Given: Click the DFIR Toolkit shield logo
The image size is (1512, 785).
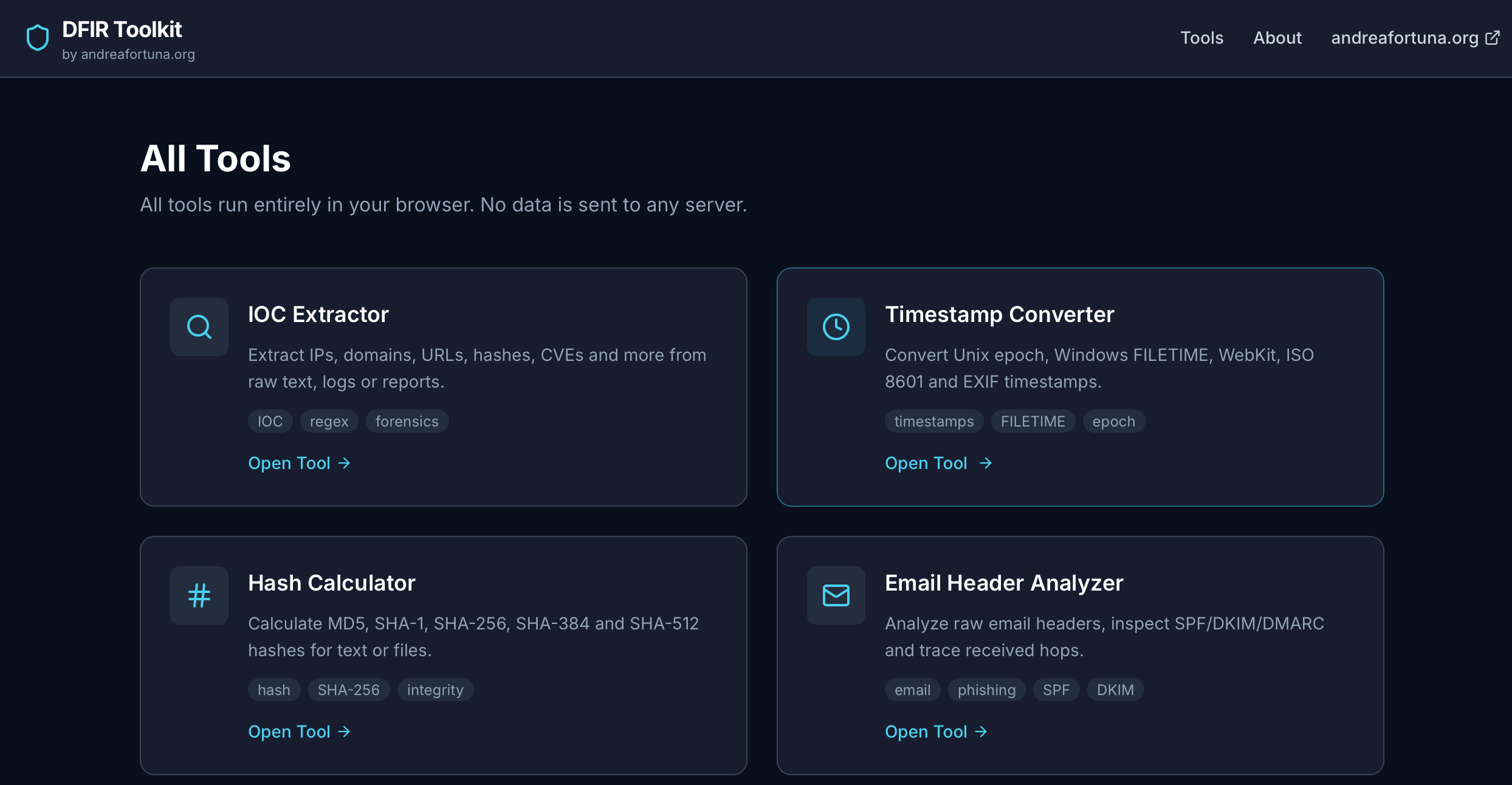Looking at the screenshot, I should [x=36, y=38].
